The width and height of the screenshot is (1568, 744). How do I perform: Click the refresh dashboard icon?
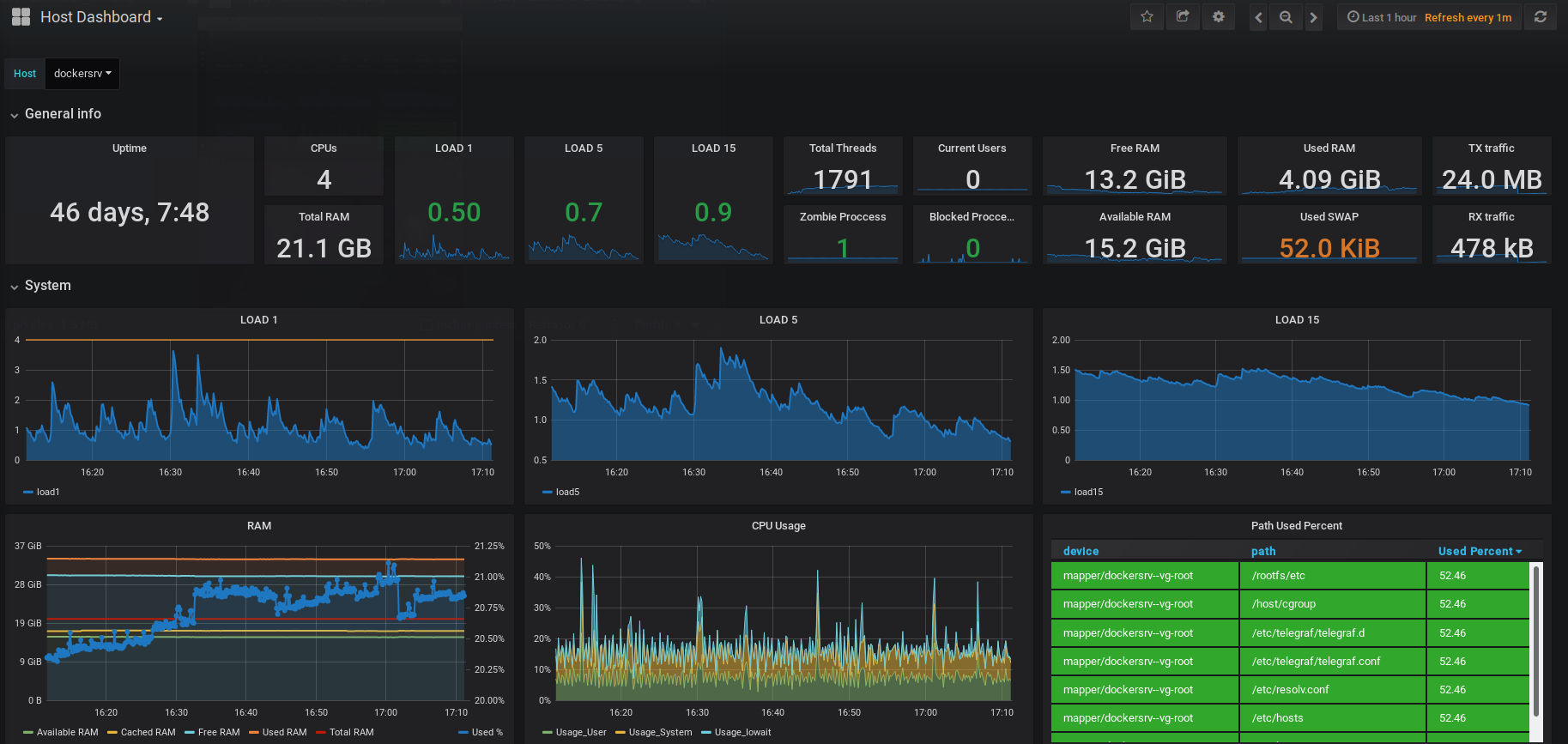coord(1541,17)
